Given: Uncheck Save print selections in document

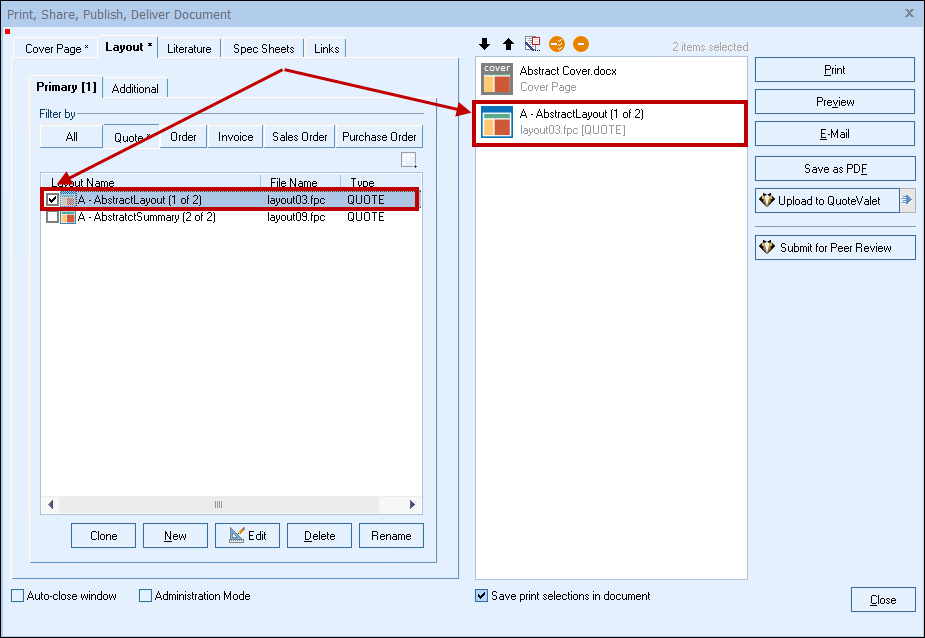Looking at the screenshot, I should pos(482,596).
